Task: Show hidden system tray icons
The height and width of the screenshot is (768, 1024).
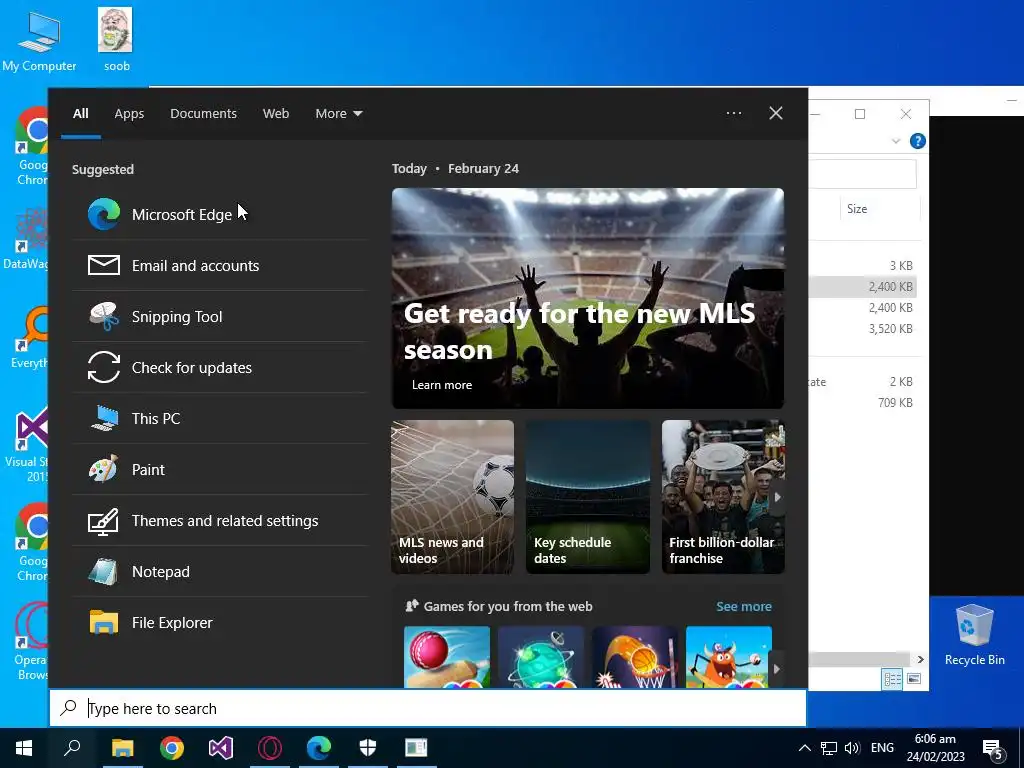Action: point(805,748)
